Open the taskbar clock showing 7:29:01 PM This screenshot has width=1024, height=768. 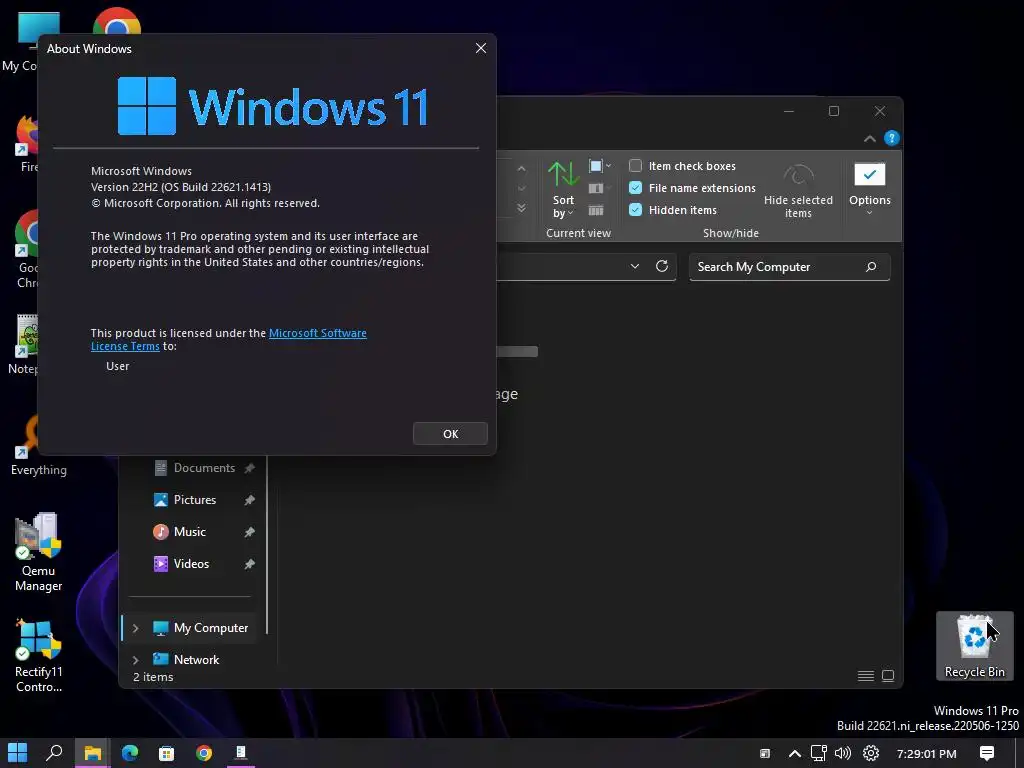926,754
